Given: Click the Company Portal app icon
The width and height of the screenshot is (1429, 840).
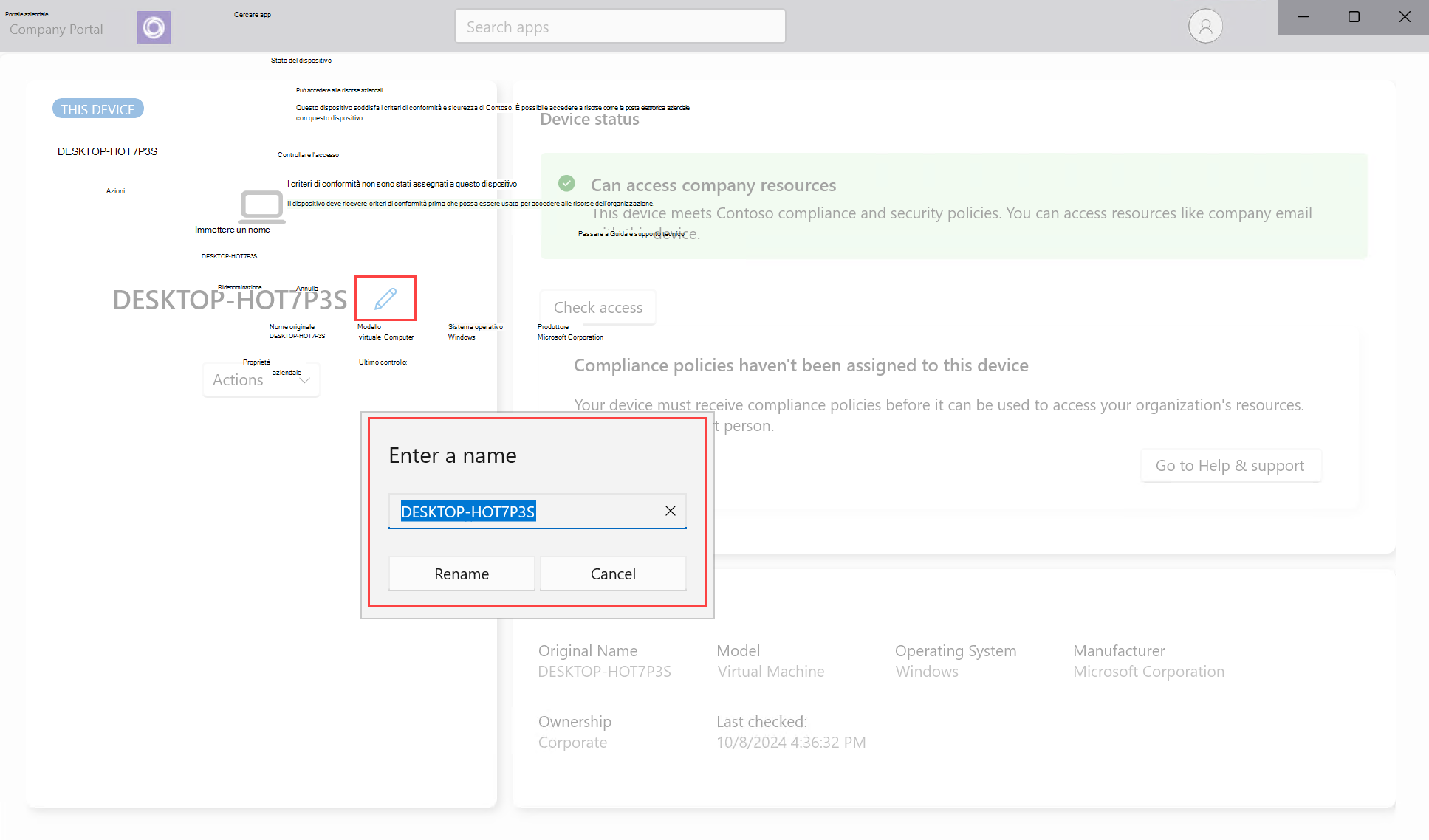Looking at the screenshot, I should [154, 26].
